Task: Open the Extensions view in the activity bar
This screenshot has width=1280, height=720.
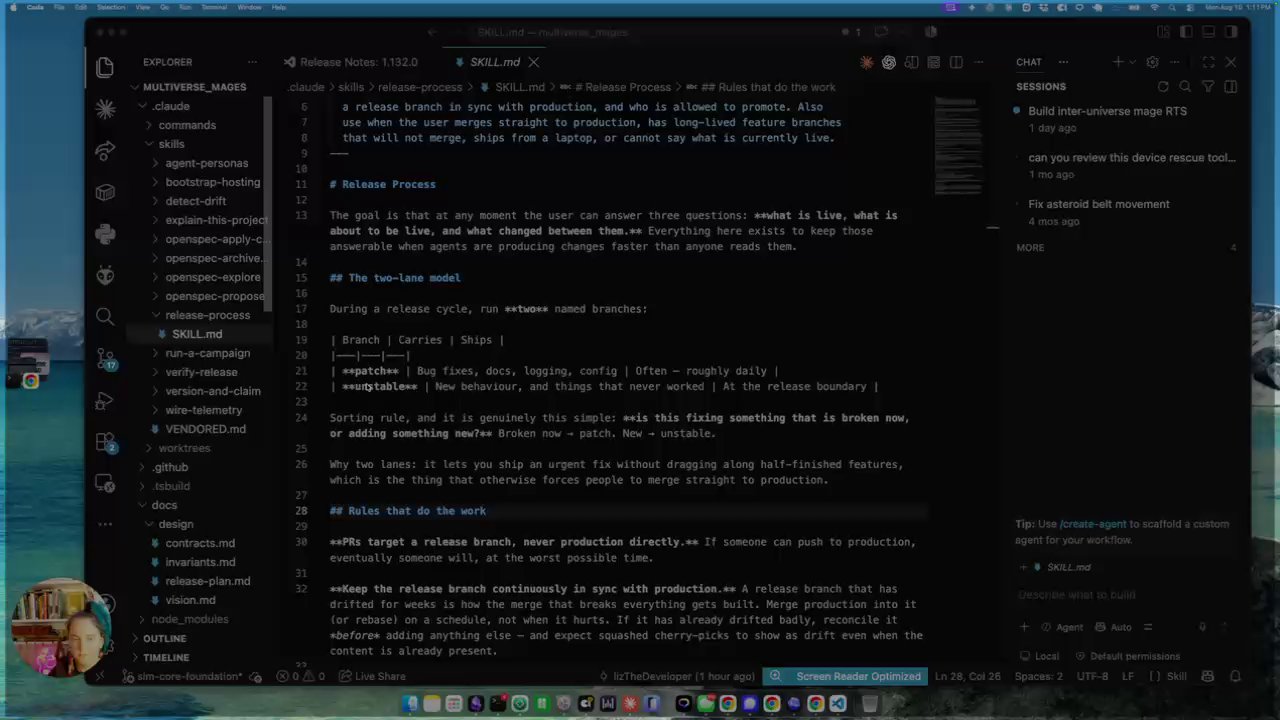Action: point(105,442)
